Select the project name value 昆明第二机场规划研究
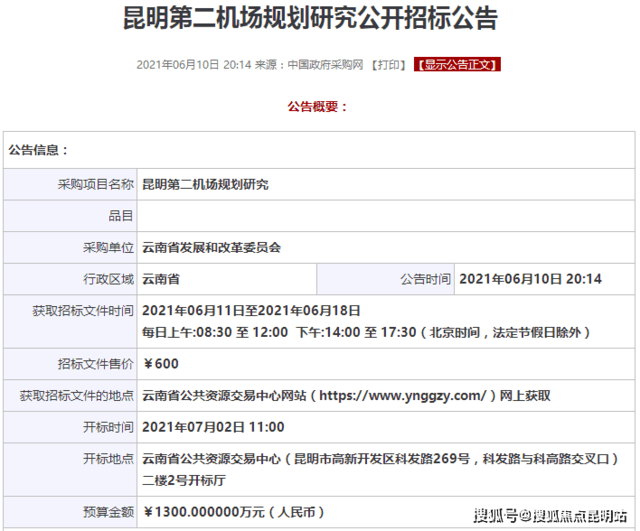The height and width of the screenshot is (531, 640). [x=205, y=184]
